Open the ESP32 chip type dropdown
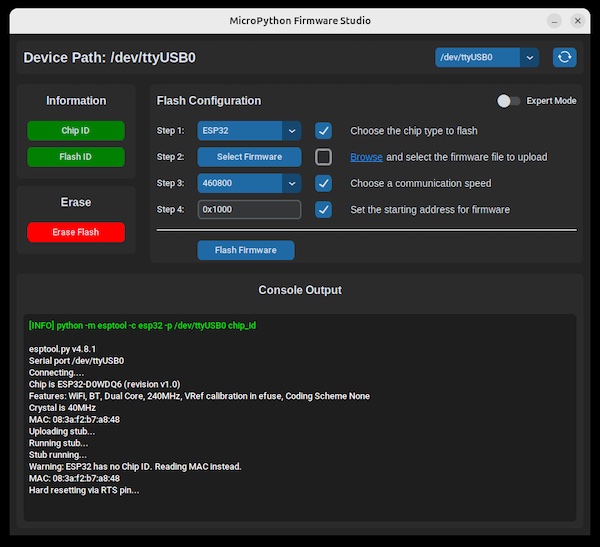 249,131
